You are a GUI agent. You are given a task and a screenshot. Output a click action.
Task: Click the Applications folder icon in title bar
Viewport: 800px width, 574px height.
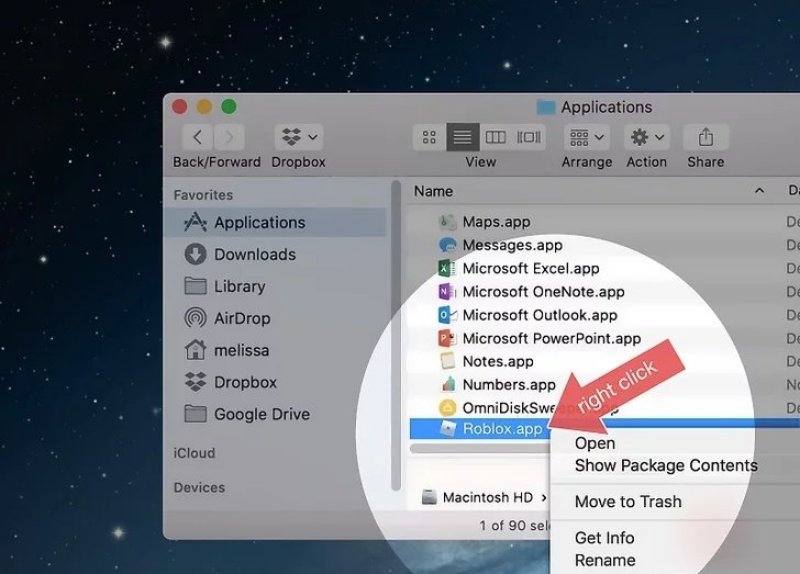545,107
